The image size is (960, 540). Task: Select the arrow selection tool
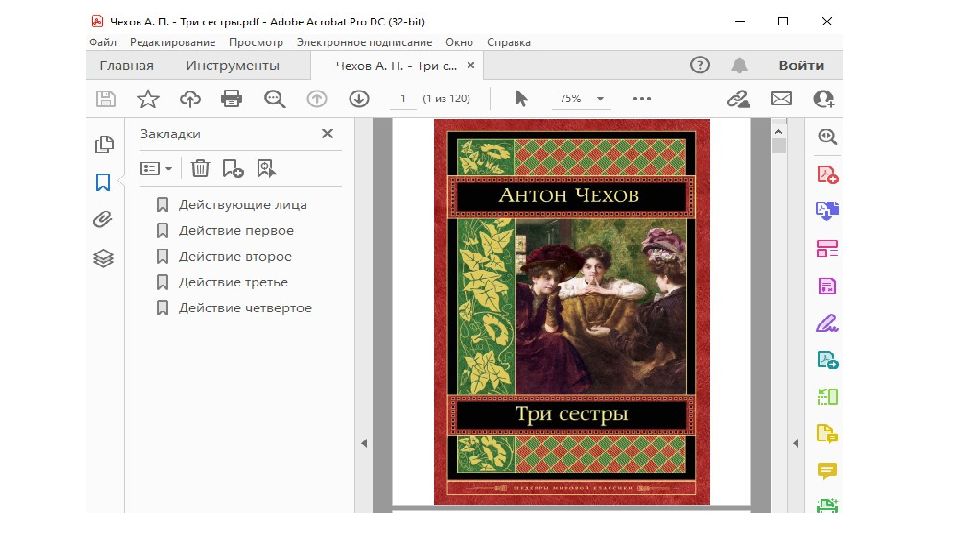pyautogui.click(x=521, y=99)
